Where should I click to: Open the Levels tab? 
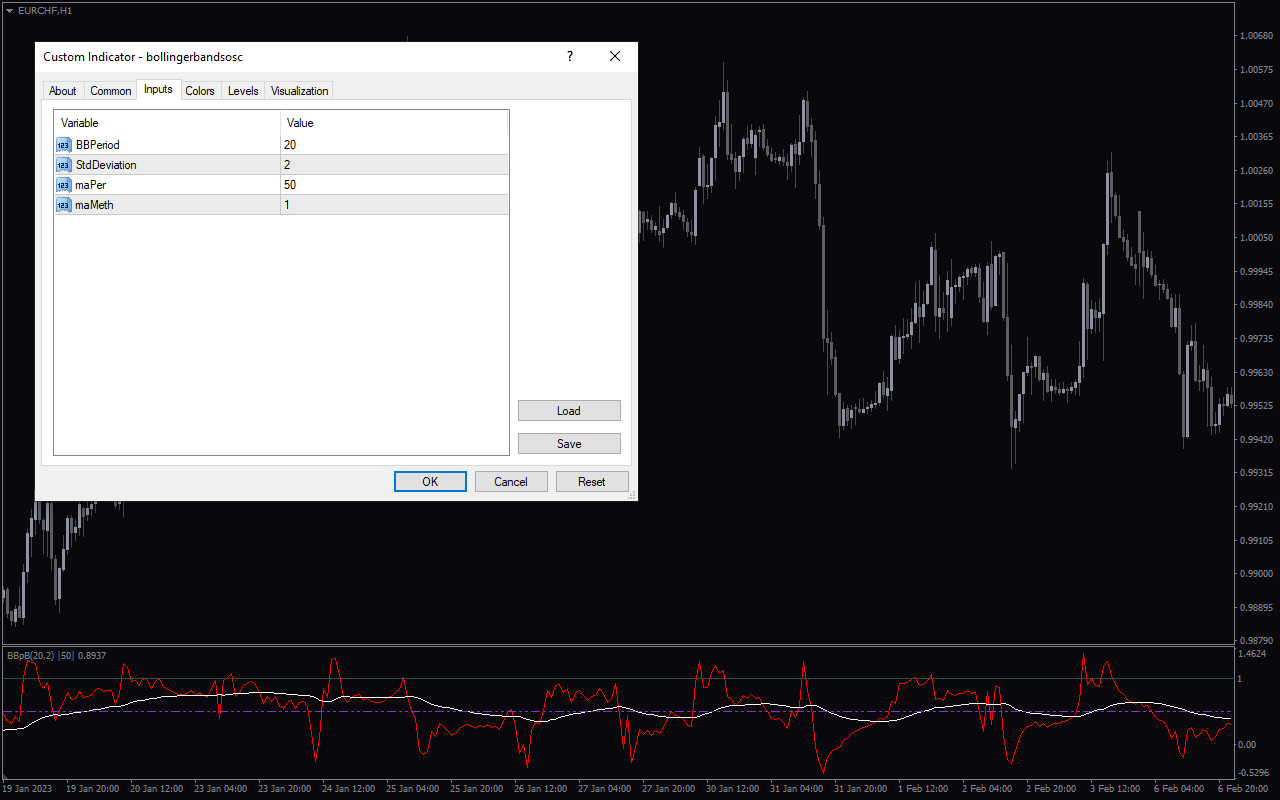pos(243,91)
